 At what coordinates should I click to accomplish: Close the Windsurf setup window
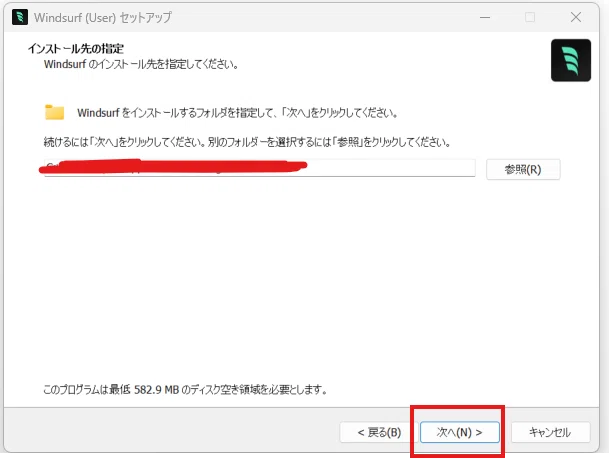coord(576,17)
